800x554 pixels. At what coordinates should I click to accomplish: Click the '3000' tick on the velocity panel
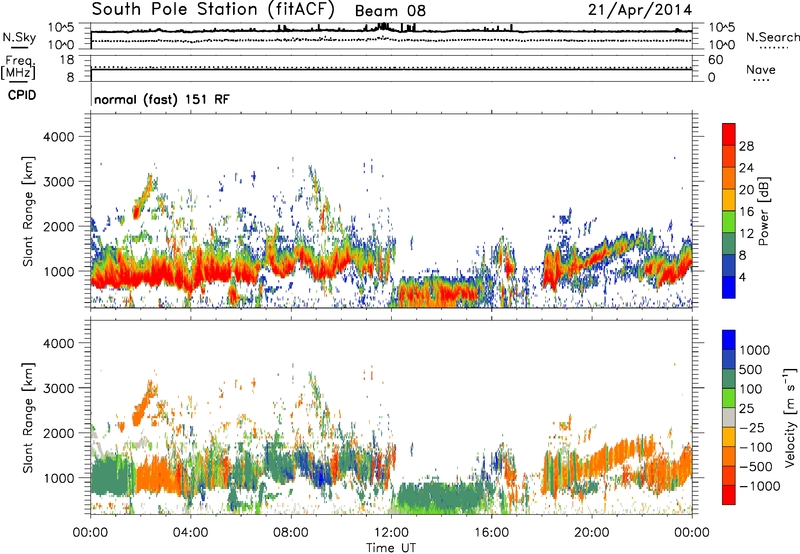pos(58,388)
